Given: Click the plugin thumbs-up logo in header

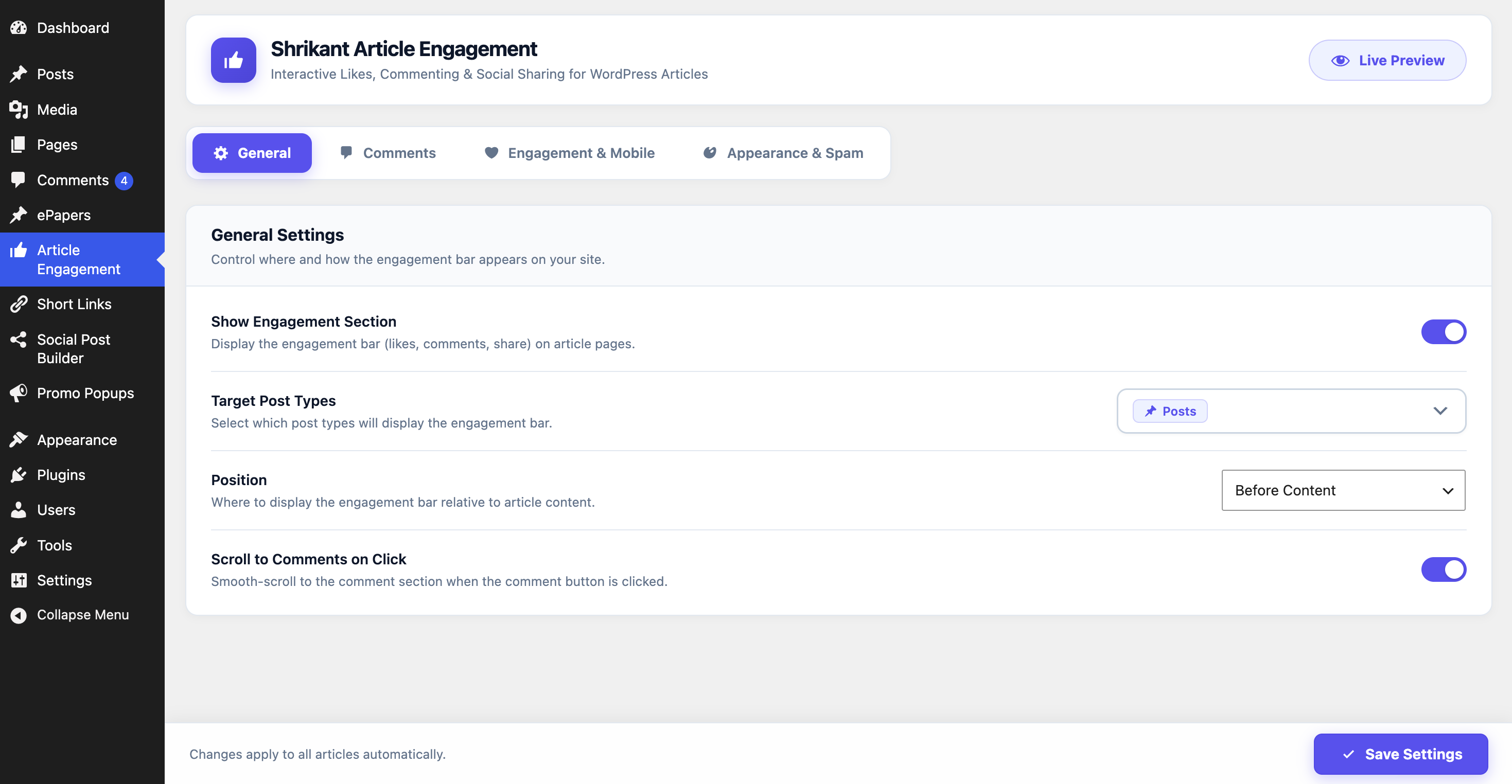Looking at the screenshot, I should pos(234,60).
